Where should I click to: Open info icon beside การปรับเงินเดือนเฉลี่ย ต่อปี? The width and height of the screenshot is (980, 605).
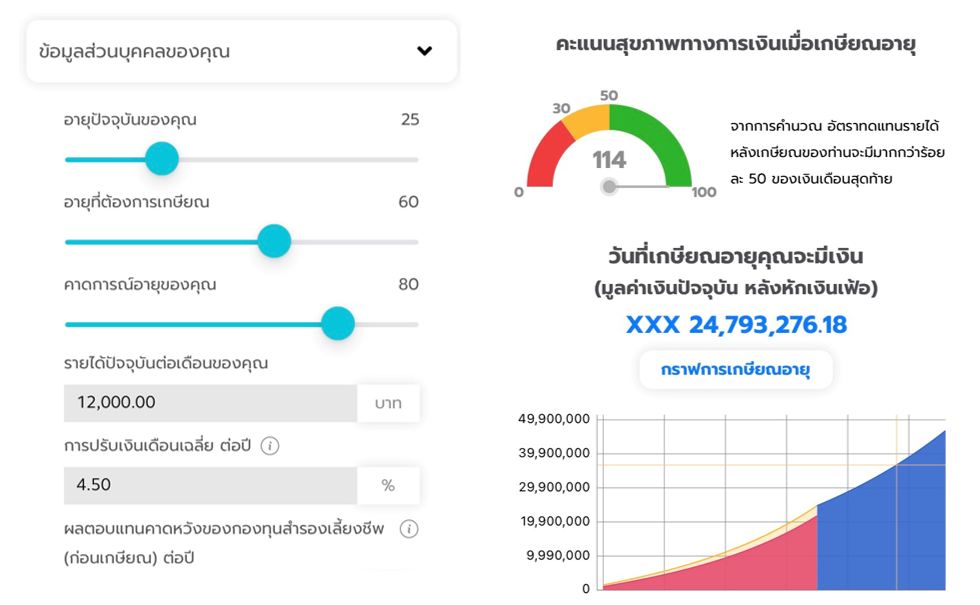click(x=269, y=446)
